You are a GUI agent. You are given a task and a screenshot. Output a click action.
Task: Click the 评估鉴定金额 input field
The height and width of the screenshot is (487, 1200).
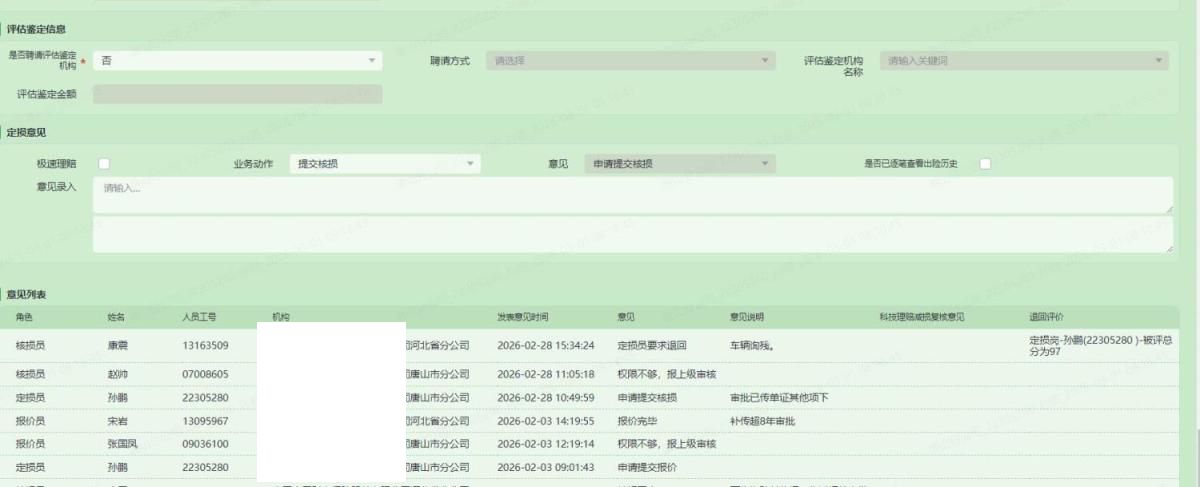coord(237,94)
